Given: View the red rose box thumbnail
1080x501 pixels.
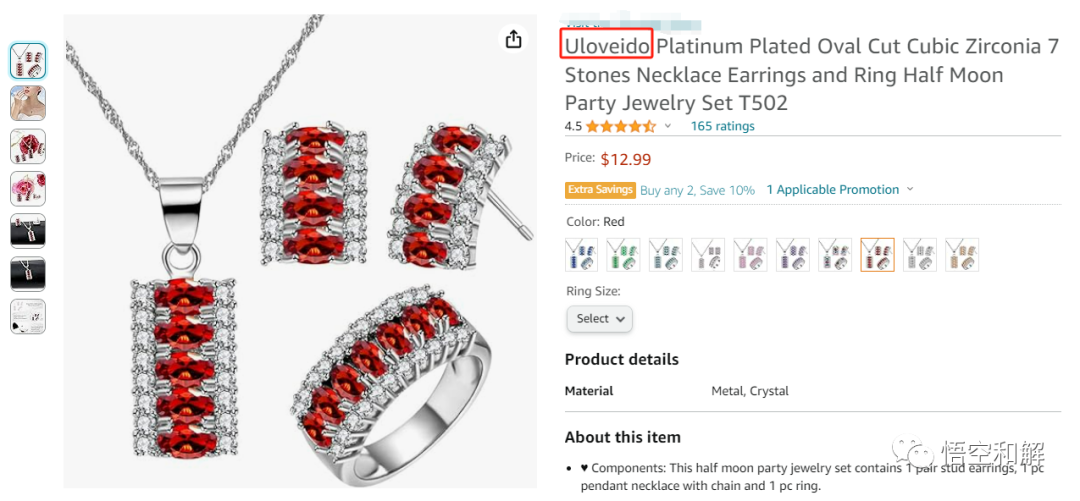Looking at the screenshot, I should (28, 146).
